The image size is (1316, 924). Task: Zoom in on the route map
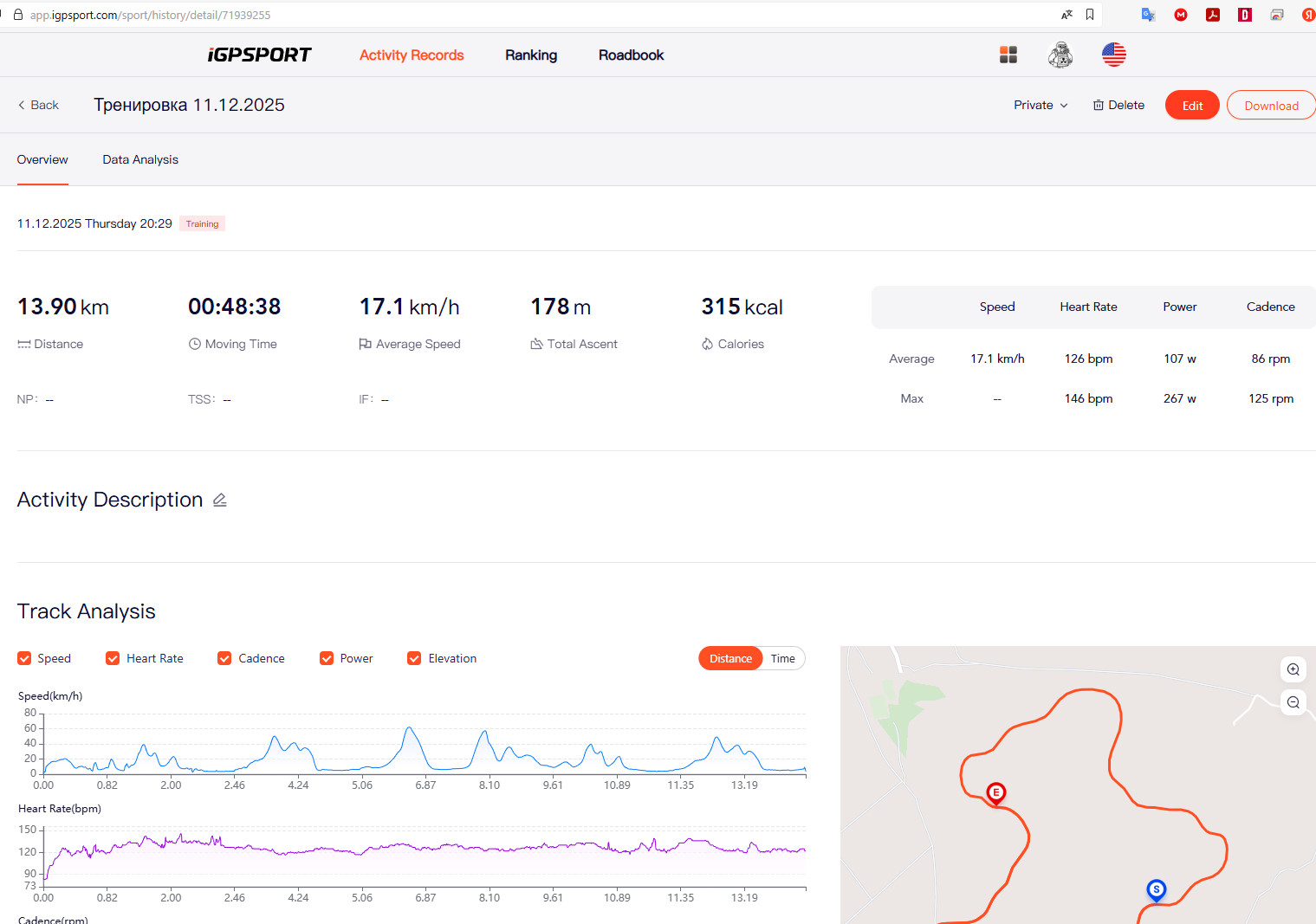click(1293, 669)
